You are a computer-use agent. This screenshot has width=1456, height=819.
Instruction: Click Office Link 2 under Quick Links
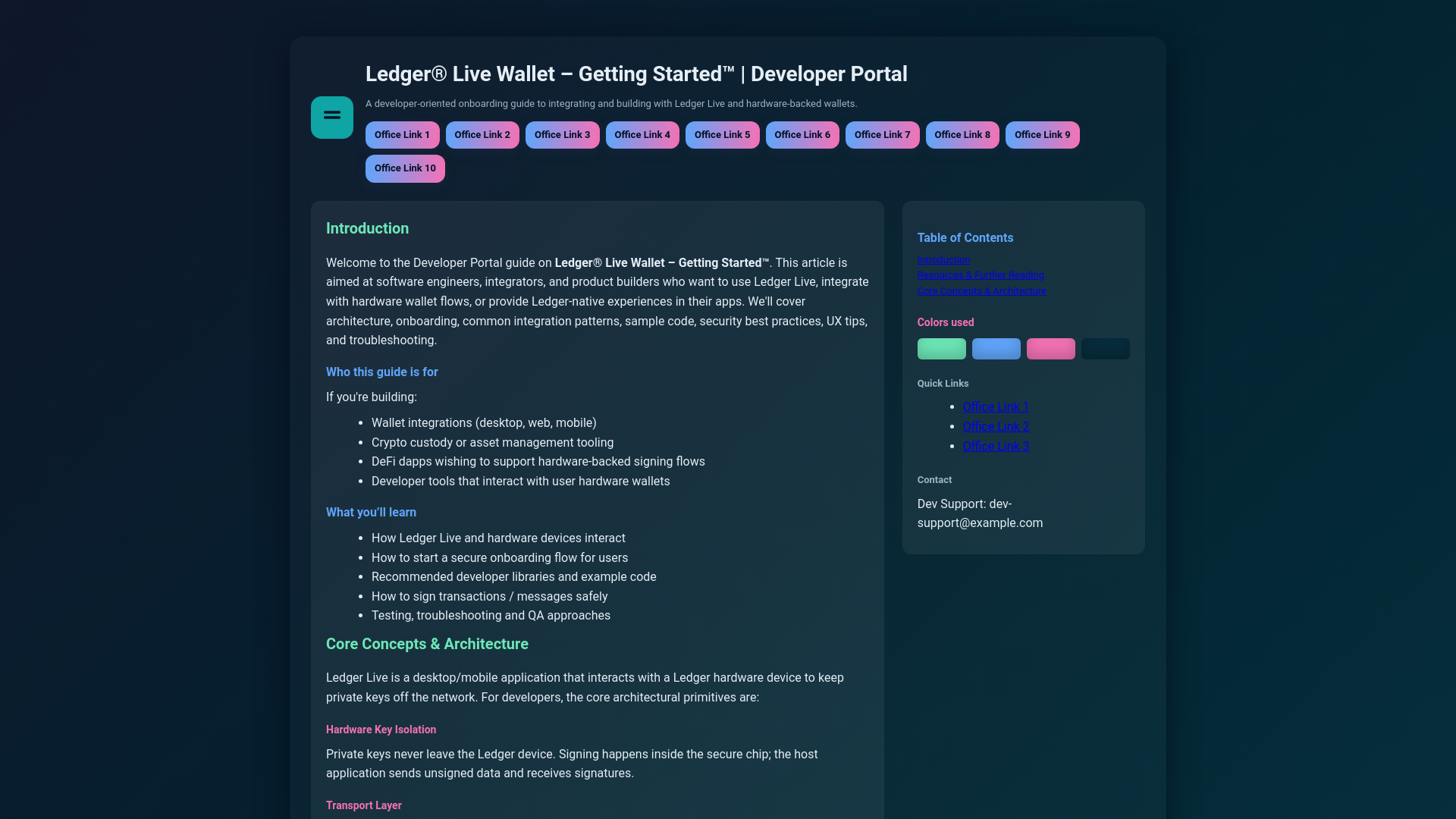point(996,426)
